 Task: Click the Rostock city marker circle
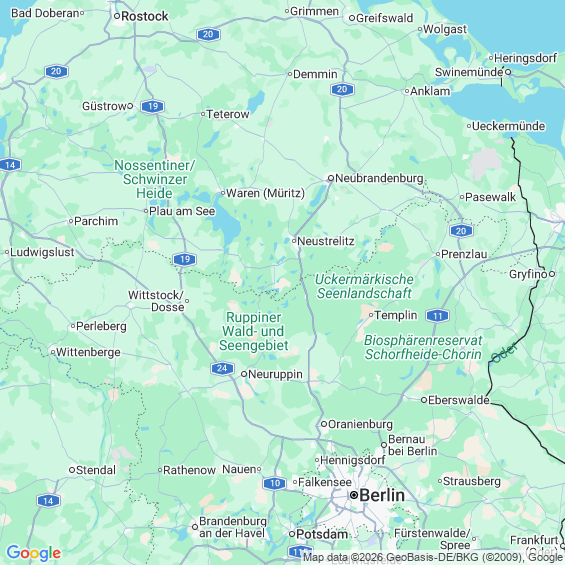point(117,16)
